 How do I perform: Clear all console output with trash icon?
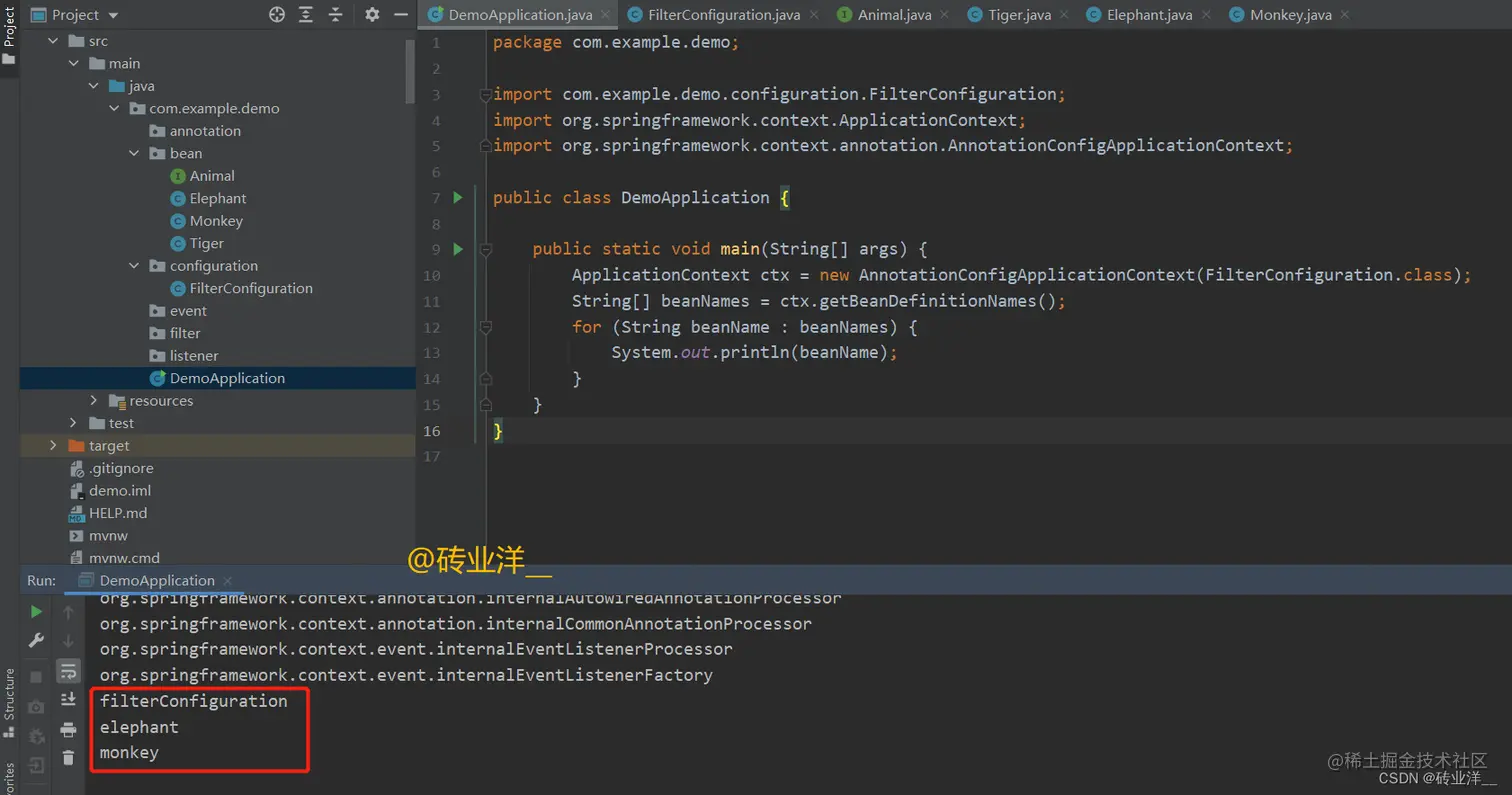click(68, 758)
